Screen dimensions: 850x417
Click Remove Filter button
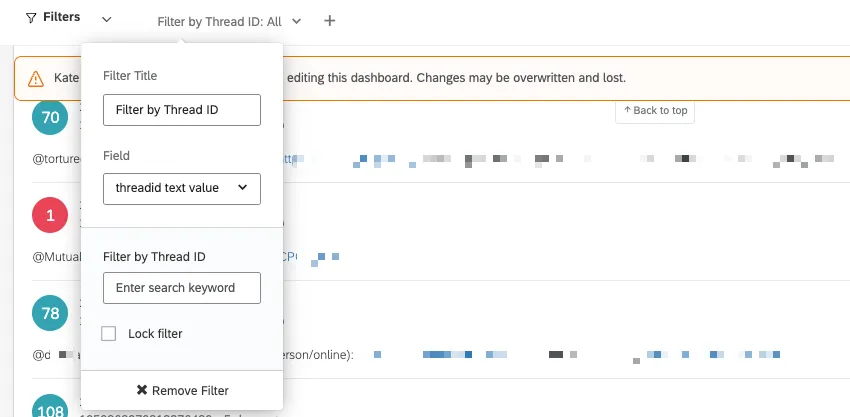[182, 390]
